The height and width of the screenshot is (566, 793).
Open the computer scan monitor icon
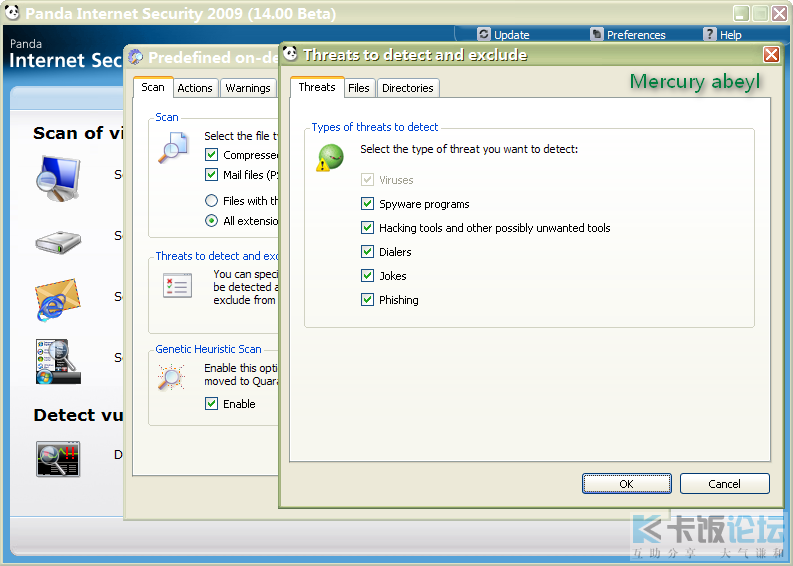[58, 179]
